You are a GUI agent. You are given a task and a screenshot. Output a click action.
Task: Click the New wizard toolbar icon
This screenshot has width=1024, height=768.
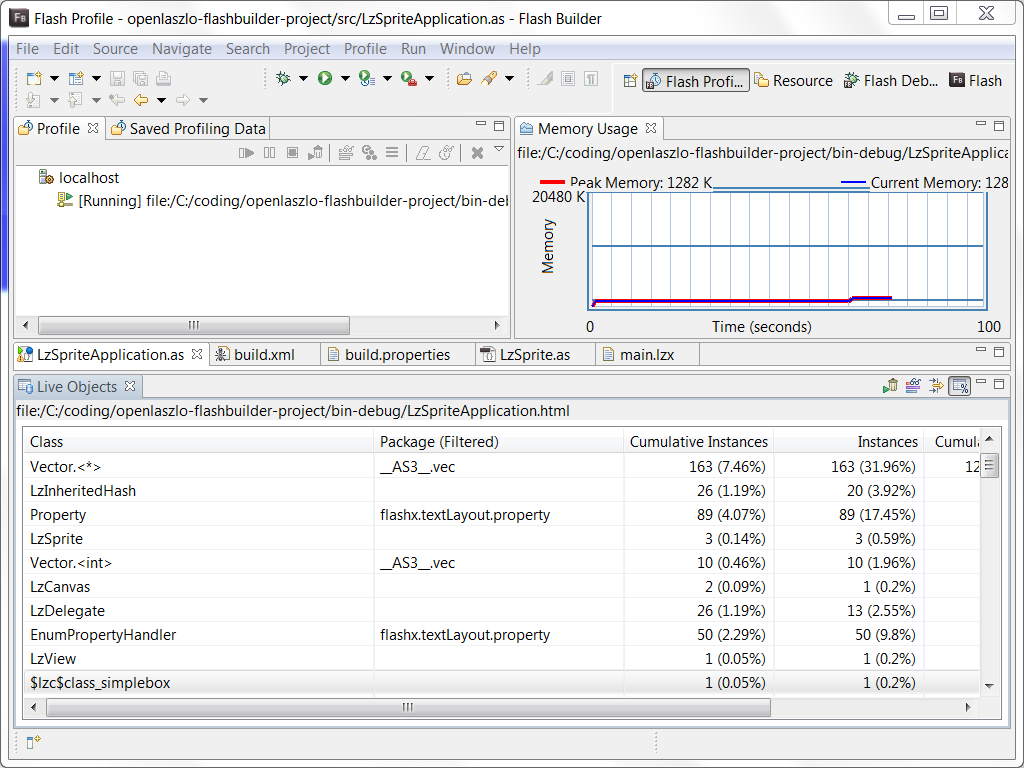[x=34, y=79]
